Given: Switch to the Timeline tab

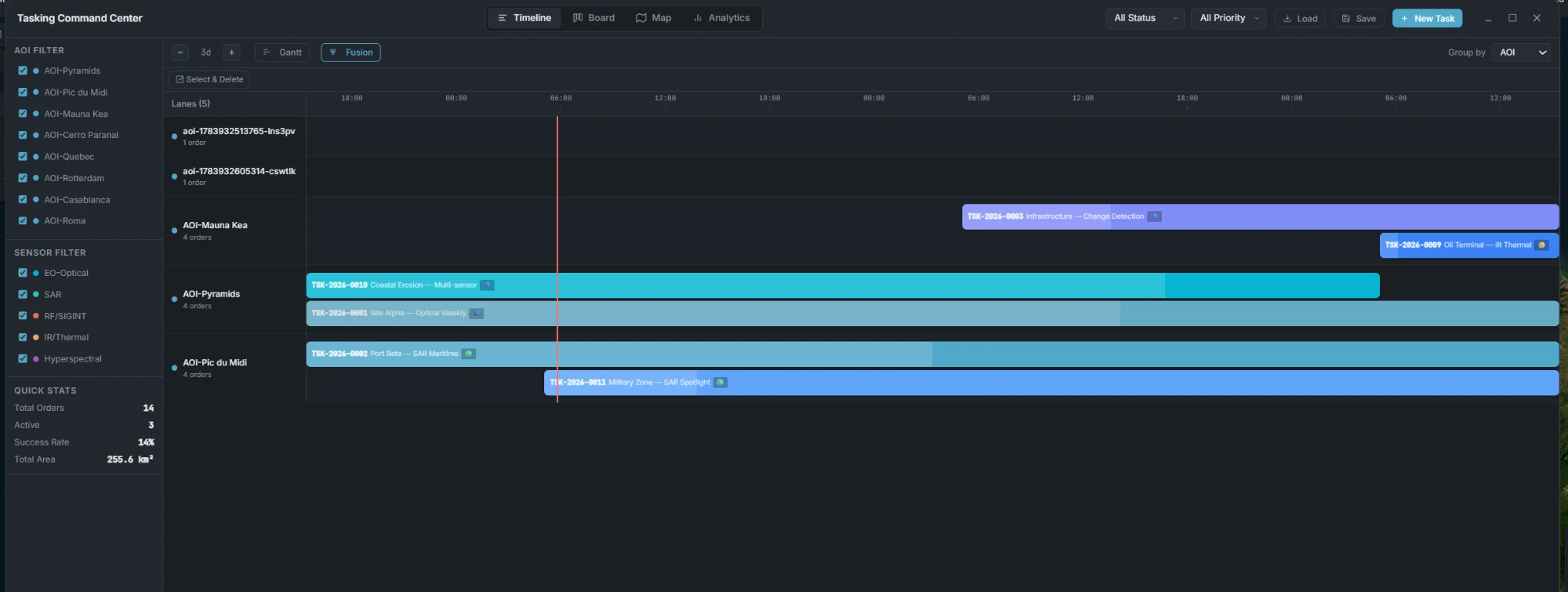Looking at the screenshot, I should [524, 18].
